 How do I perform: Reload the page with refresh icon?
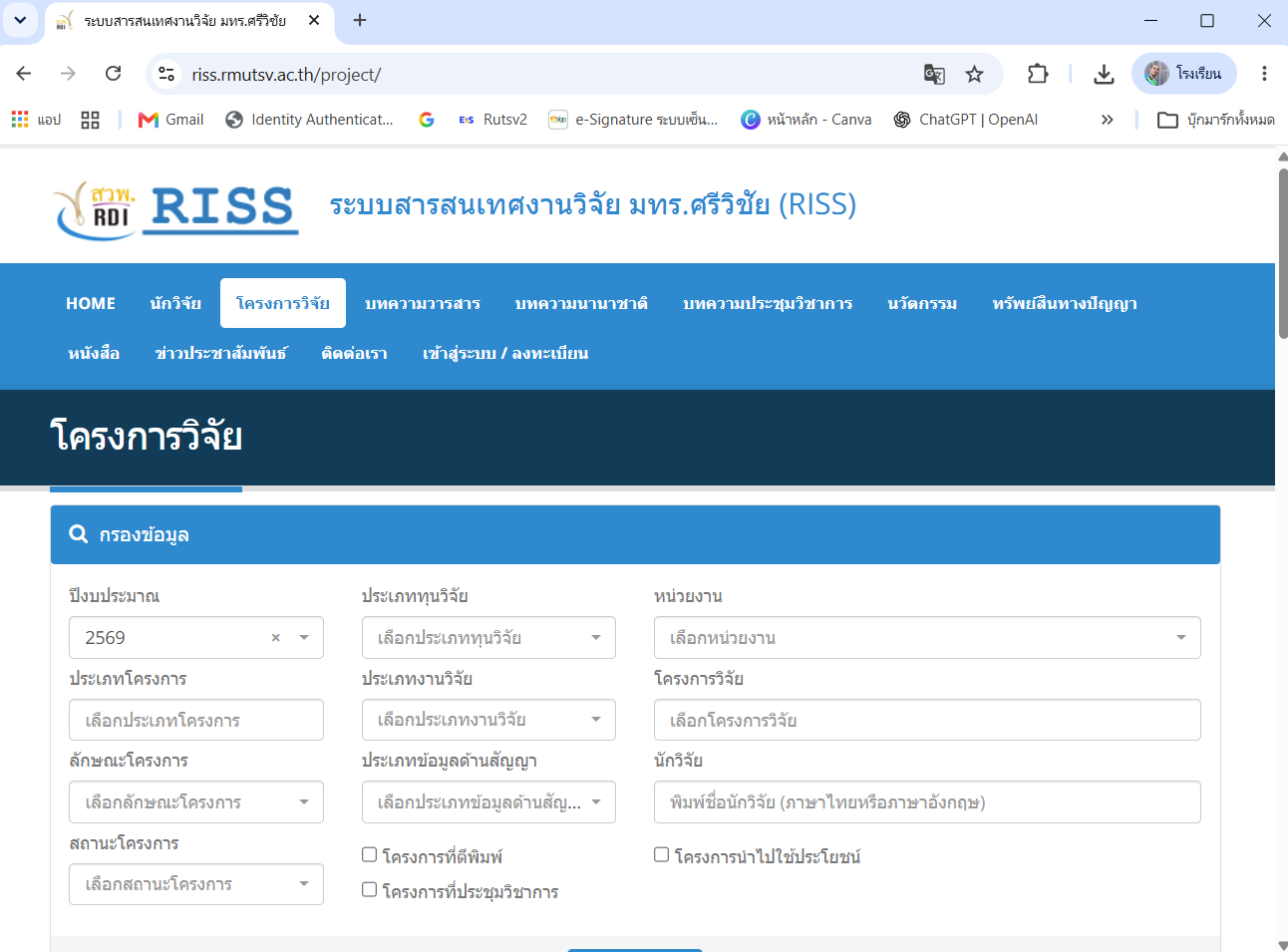pos(113,74)
